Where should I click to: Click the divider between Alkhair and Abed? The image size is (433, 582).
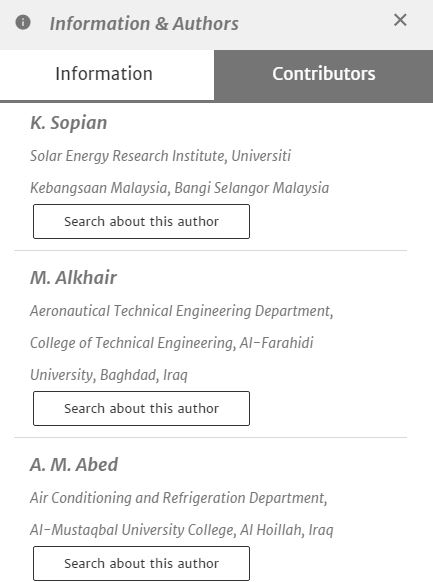click(x=211, y=438)
